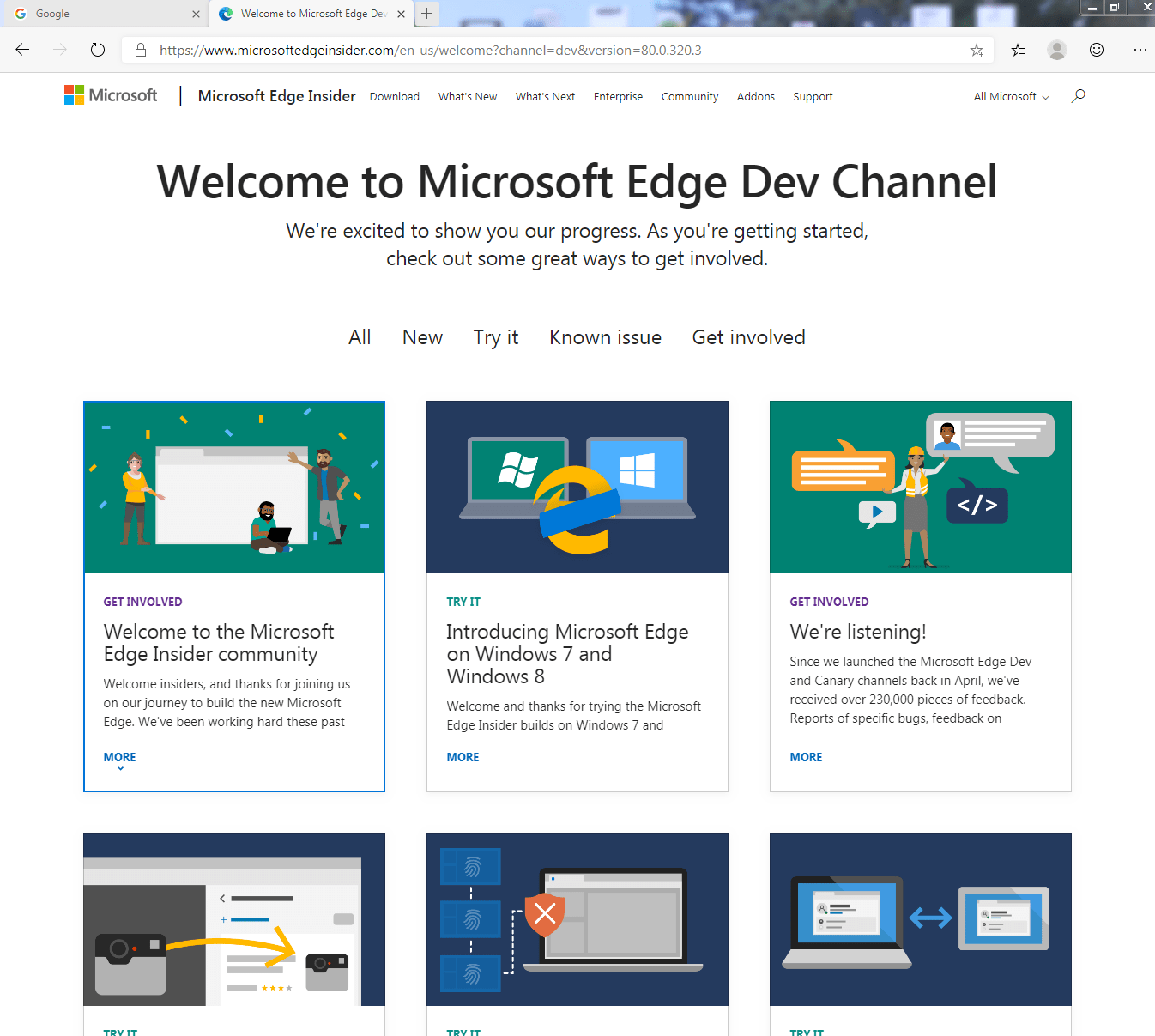Click the GET INVOLVED label on We're listening card

tap(829, 602)
